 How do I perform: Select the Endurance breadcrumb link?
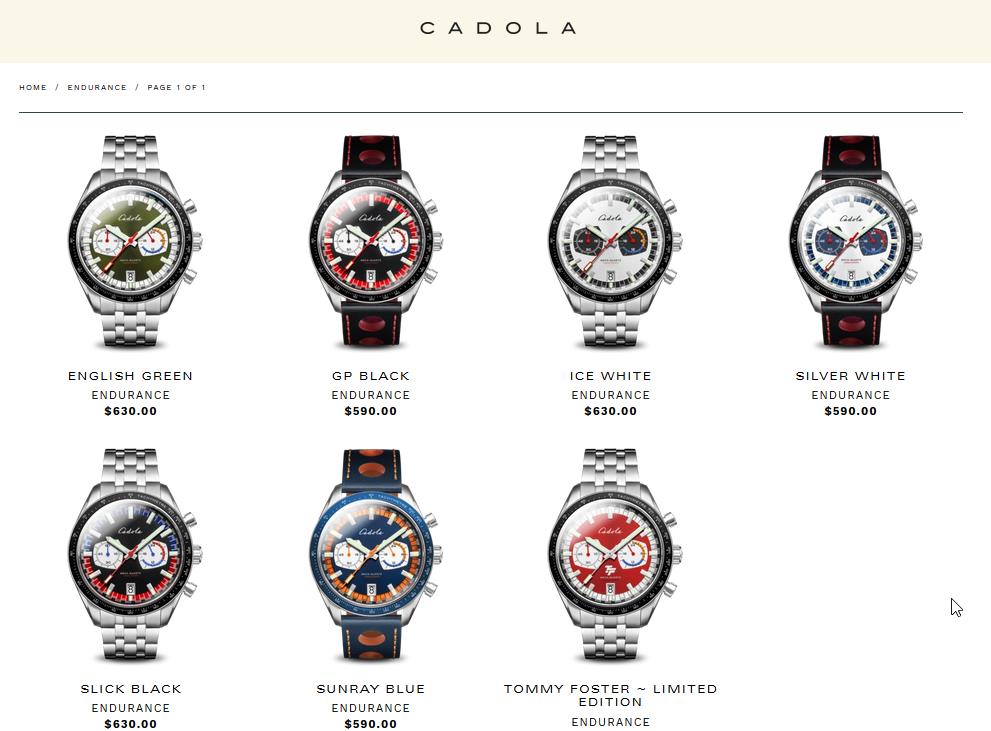(97, 87)
